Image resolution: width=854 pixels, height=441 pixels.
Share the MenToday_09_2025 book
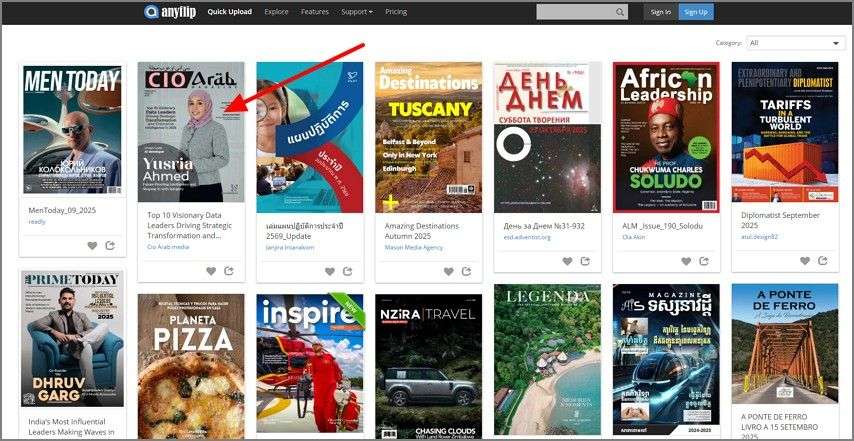point(110,246)
